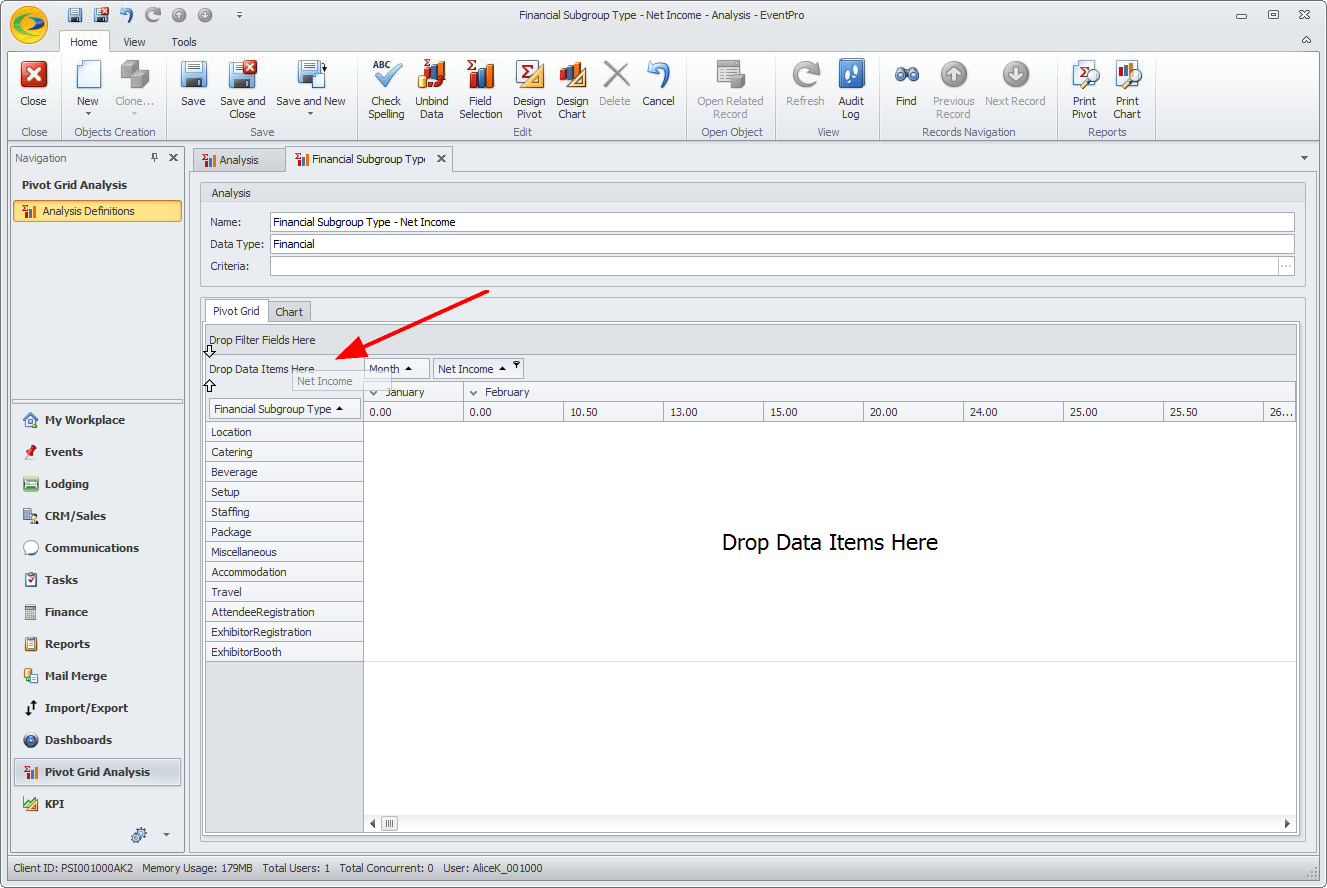
Task: Open the KPI navigation group
Action: tap(98, 804)
